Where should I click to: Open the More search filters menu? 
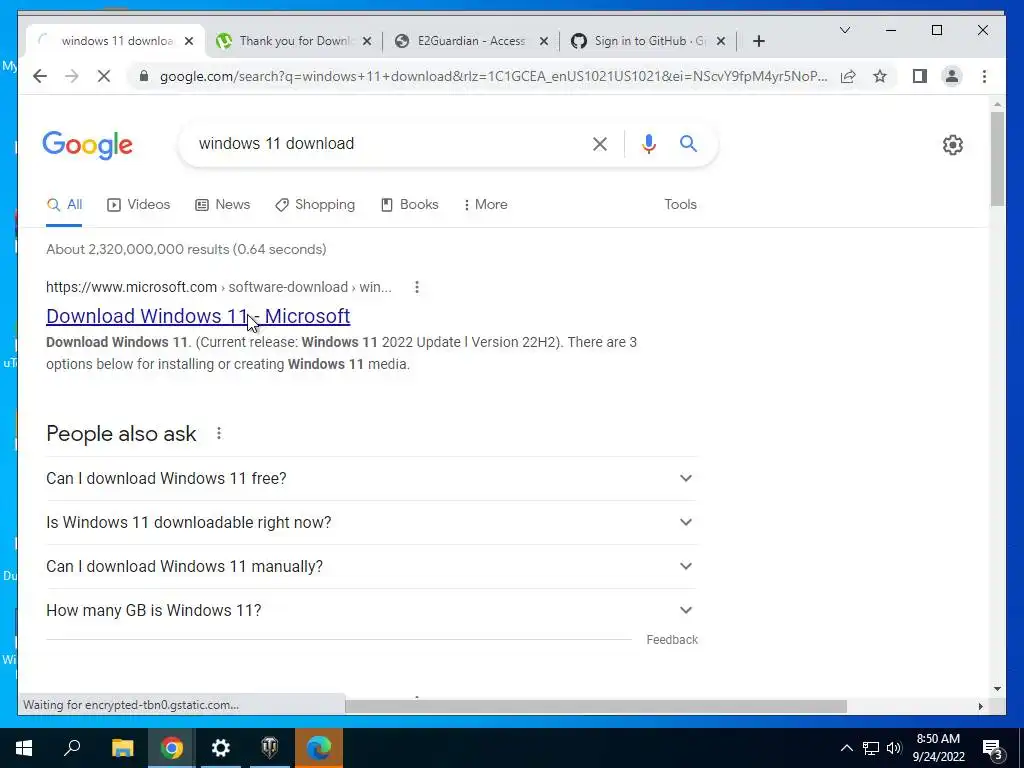(x=485, y=204)
